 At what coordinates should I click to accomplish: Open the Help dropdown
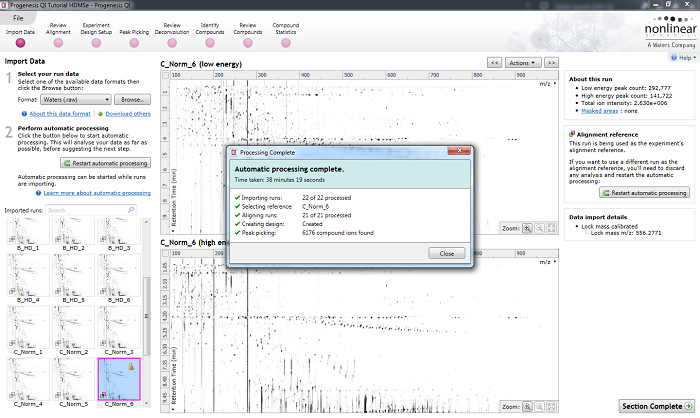tap(683, 58)
